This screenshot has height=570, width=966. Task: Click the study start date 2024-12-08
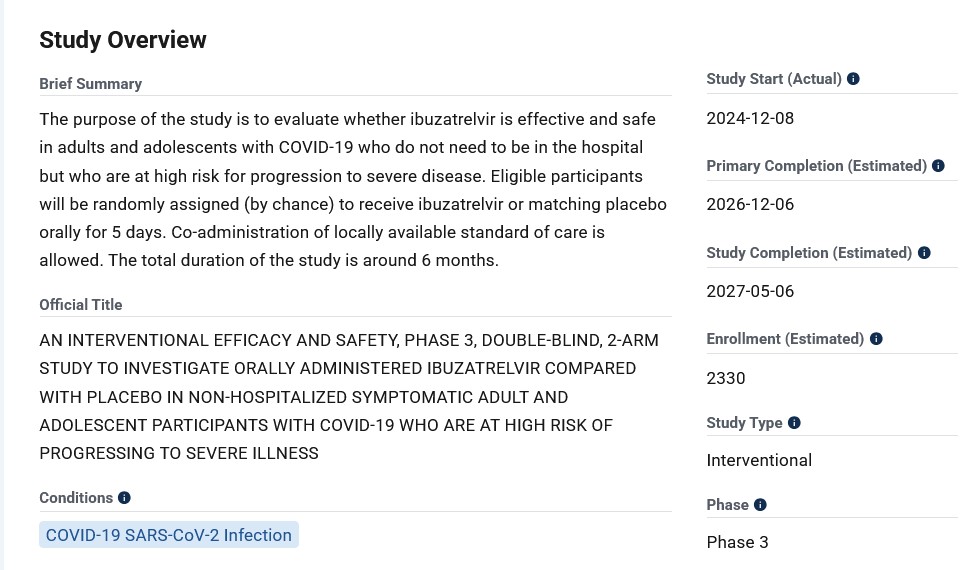click(x=750, y=118)
